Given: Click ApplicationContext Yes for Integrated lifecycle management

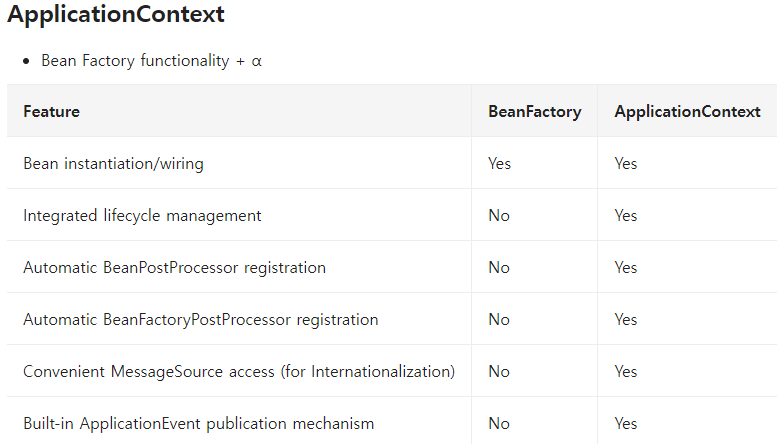Looking at the screenshot, I should pos(626,216).
